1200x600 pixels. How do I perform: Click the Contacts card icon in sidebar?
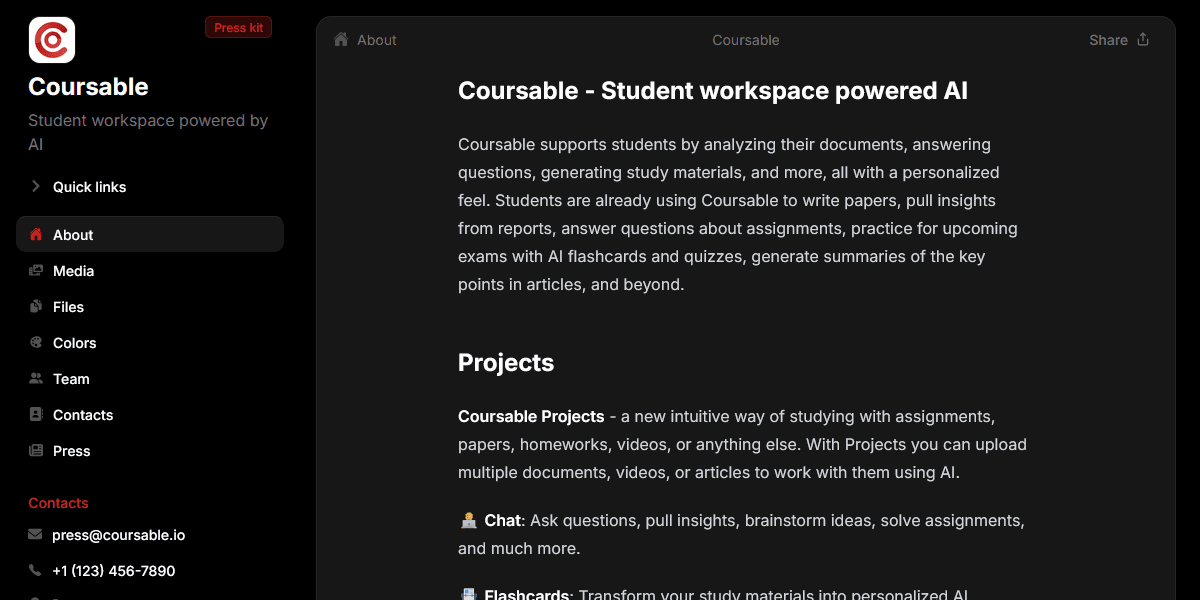pyautogui.click(x=36, y=415)
